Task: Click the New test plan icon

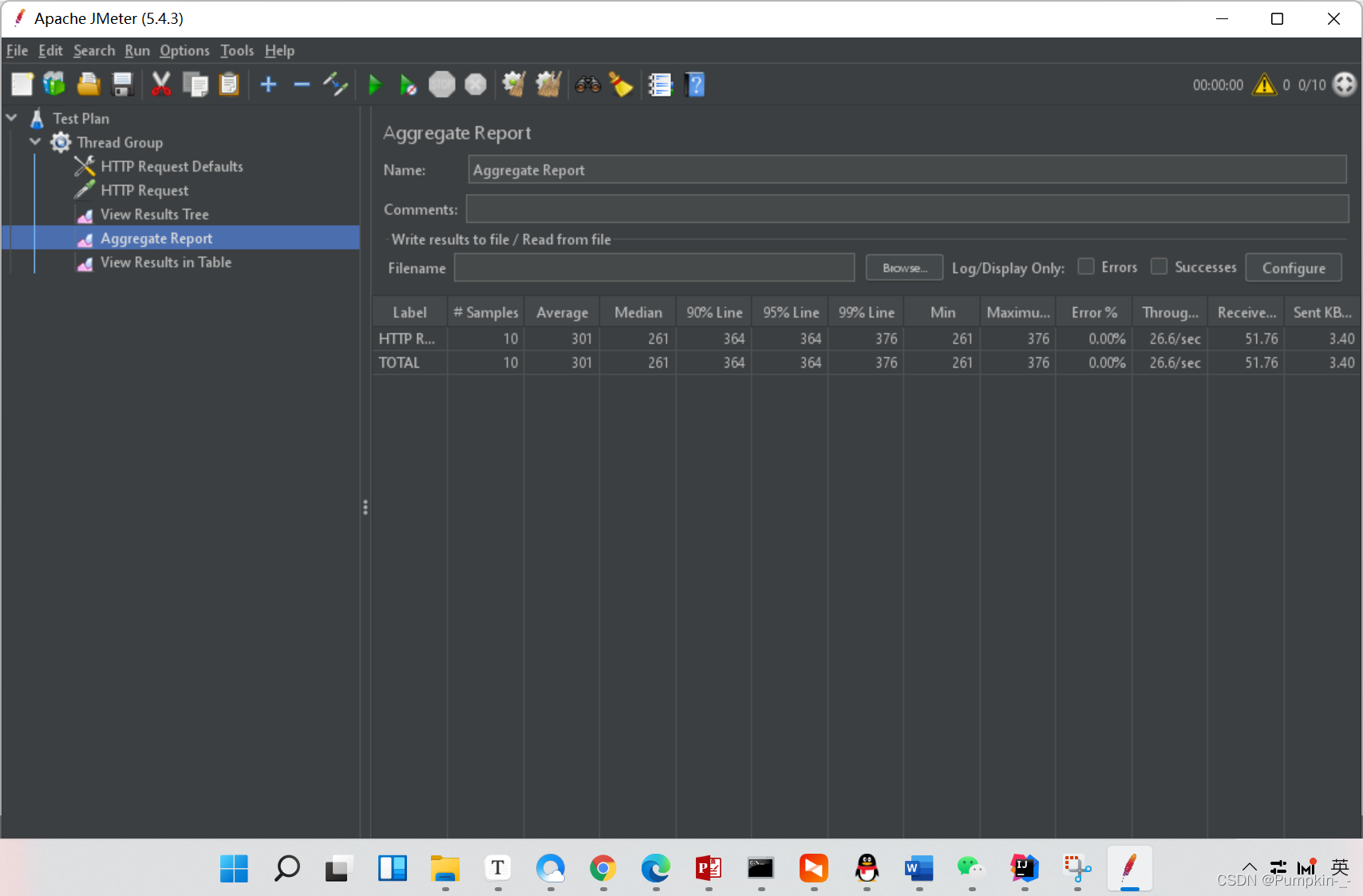Action: coord(22,84)
